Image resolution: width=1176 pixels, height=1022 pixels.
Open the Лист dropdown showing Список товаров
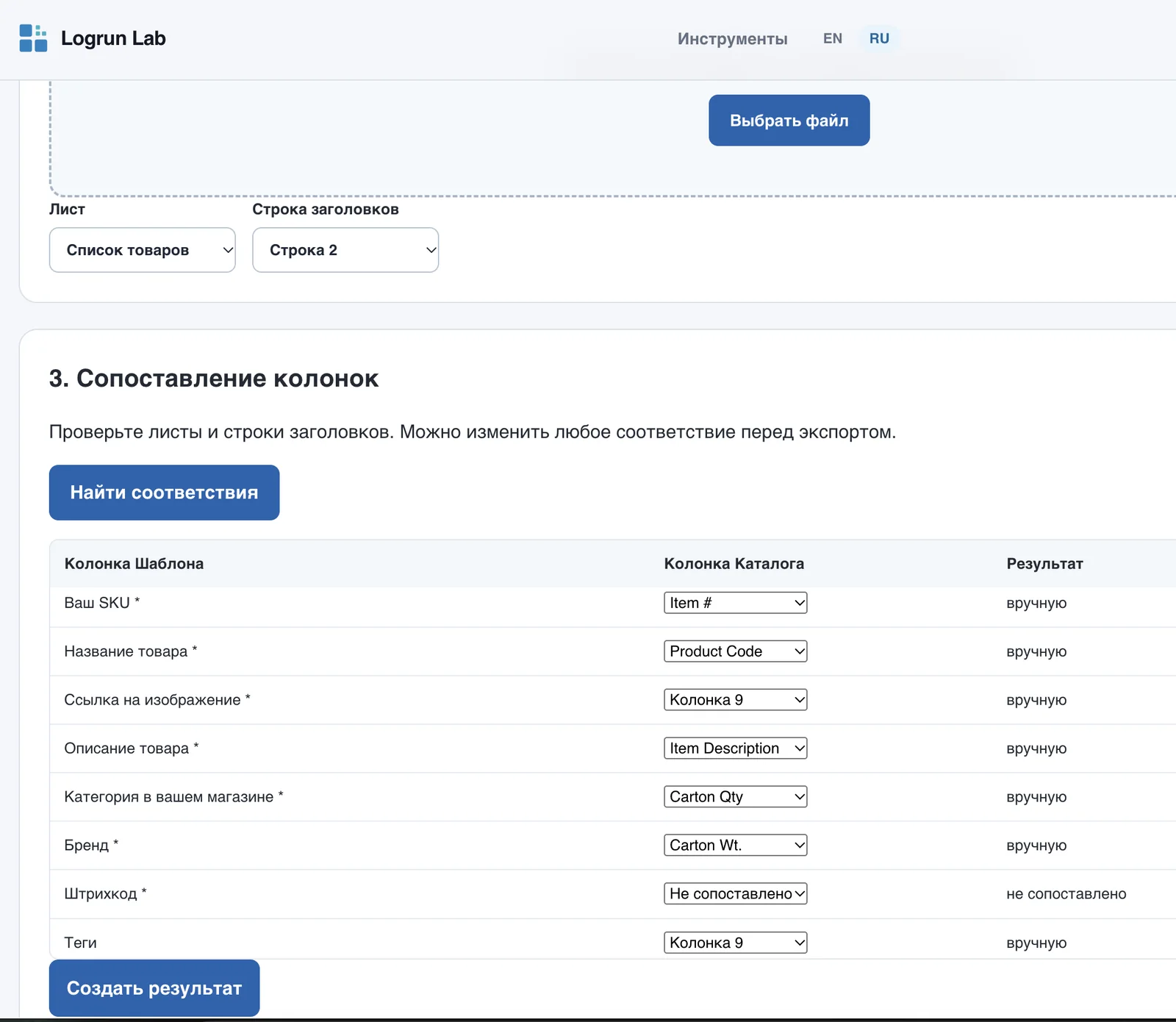(143, 250)
